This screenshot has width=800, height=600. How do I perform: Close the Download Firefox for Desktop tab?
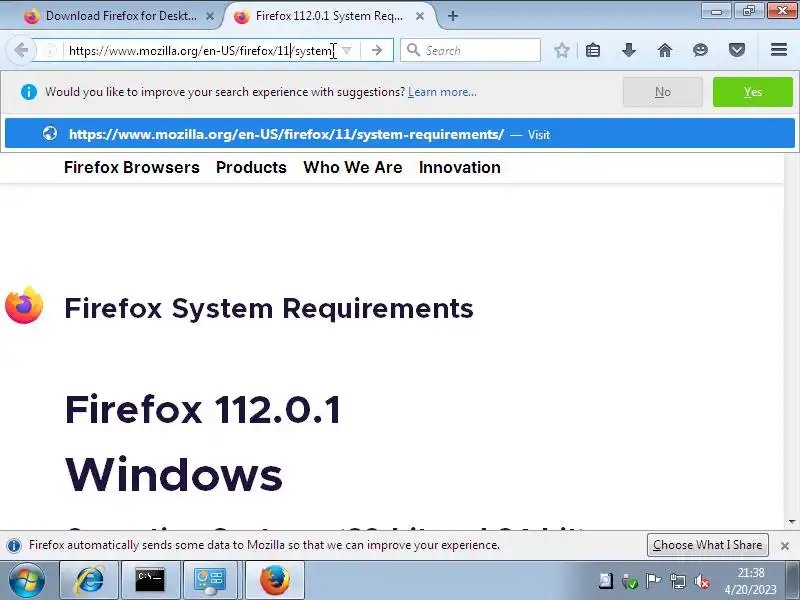(210, 16)
